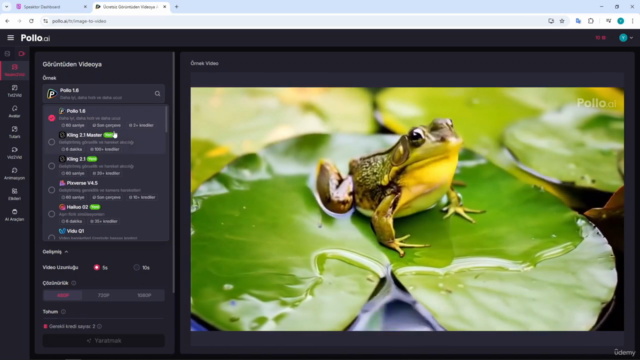Click Vidu Q1 model name
The image size is (640, 360).
pos(75,231)
